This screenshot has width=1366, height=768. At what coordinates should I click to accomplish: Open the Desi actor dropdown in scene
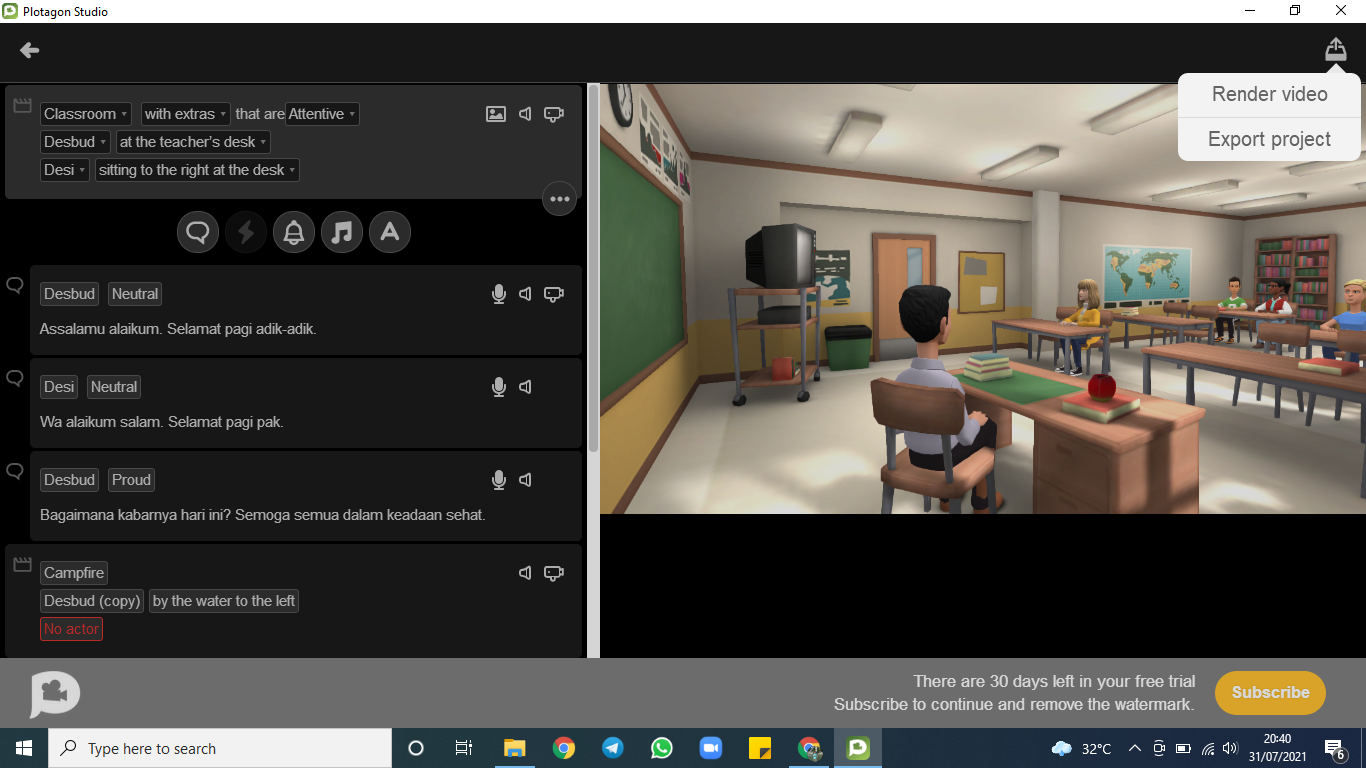(65, 170)
